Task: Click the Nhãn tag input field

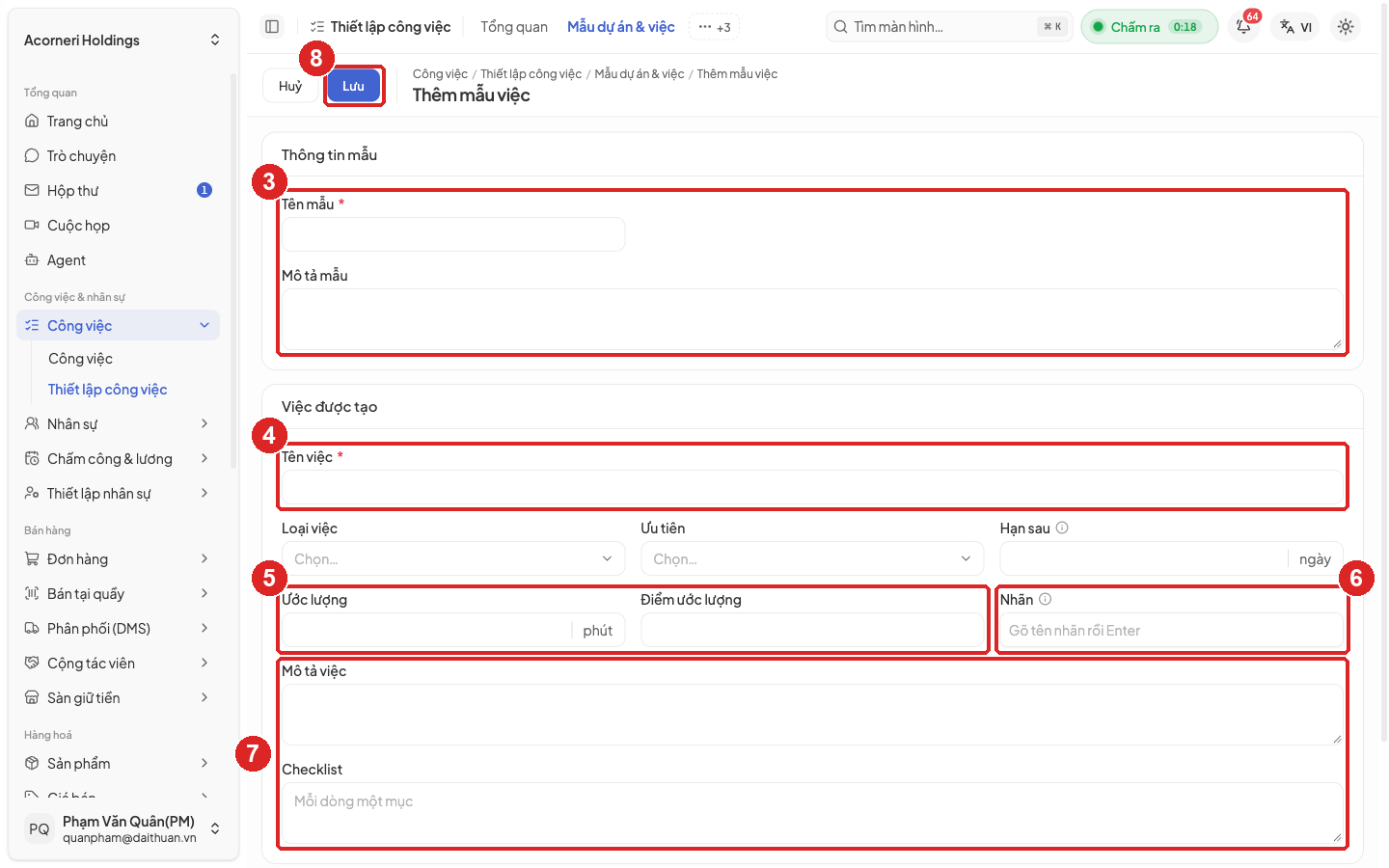Action: (1171, 631)
